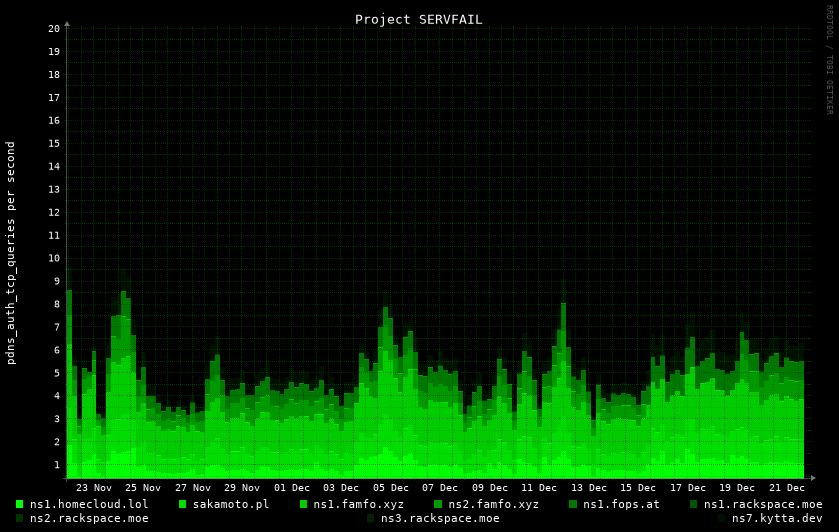Click the sakamoto.pl legend color square
This screenshot has height=532, width=839.
(x=183, y=504)
